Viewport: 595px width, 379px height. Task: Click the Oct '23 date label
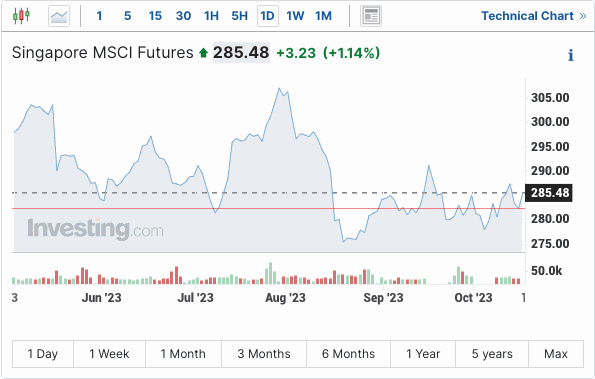click(473, 298)
